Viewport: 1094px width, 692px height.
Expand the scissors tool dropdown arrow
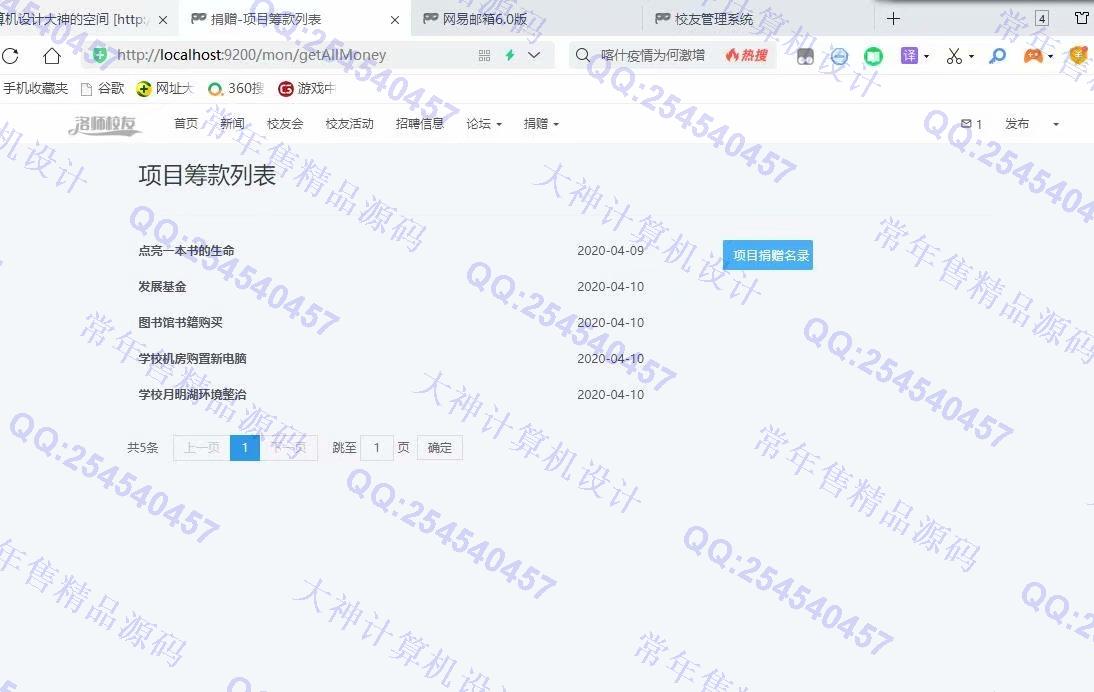tap(971, 57)
